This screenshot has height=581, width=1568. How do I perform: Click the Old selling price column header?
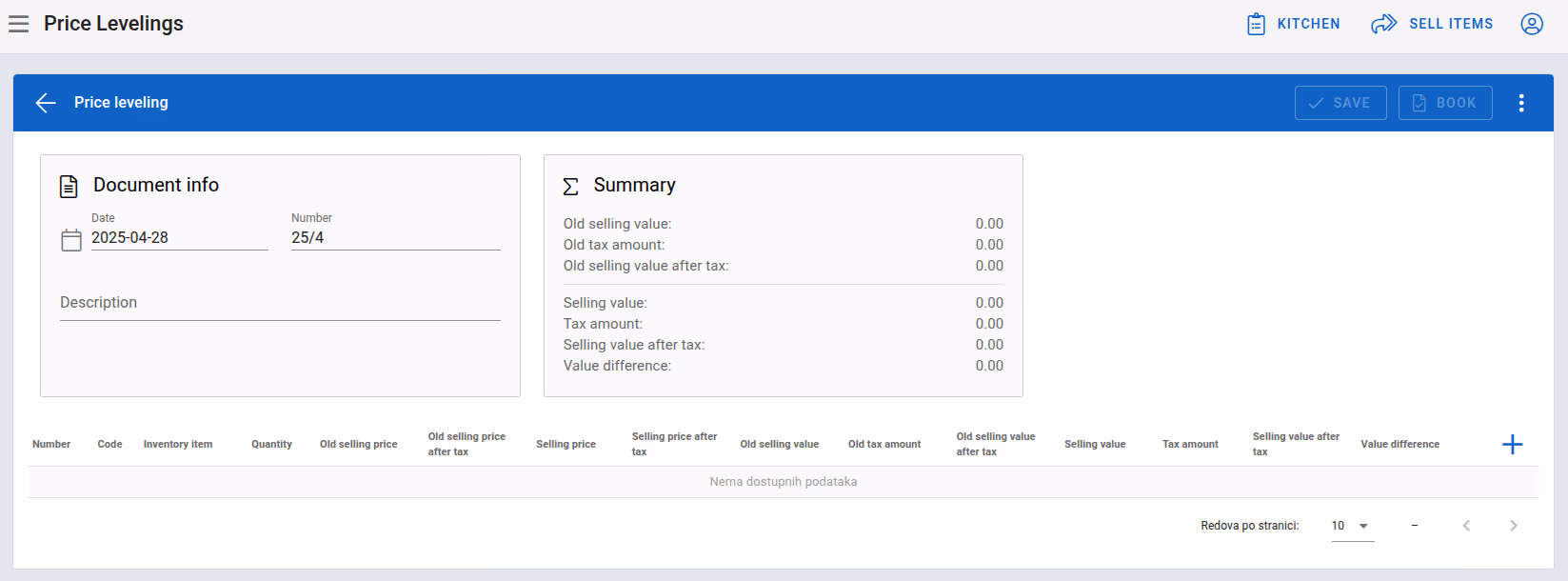click(x=359, y=444)
